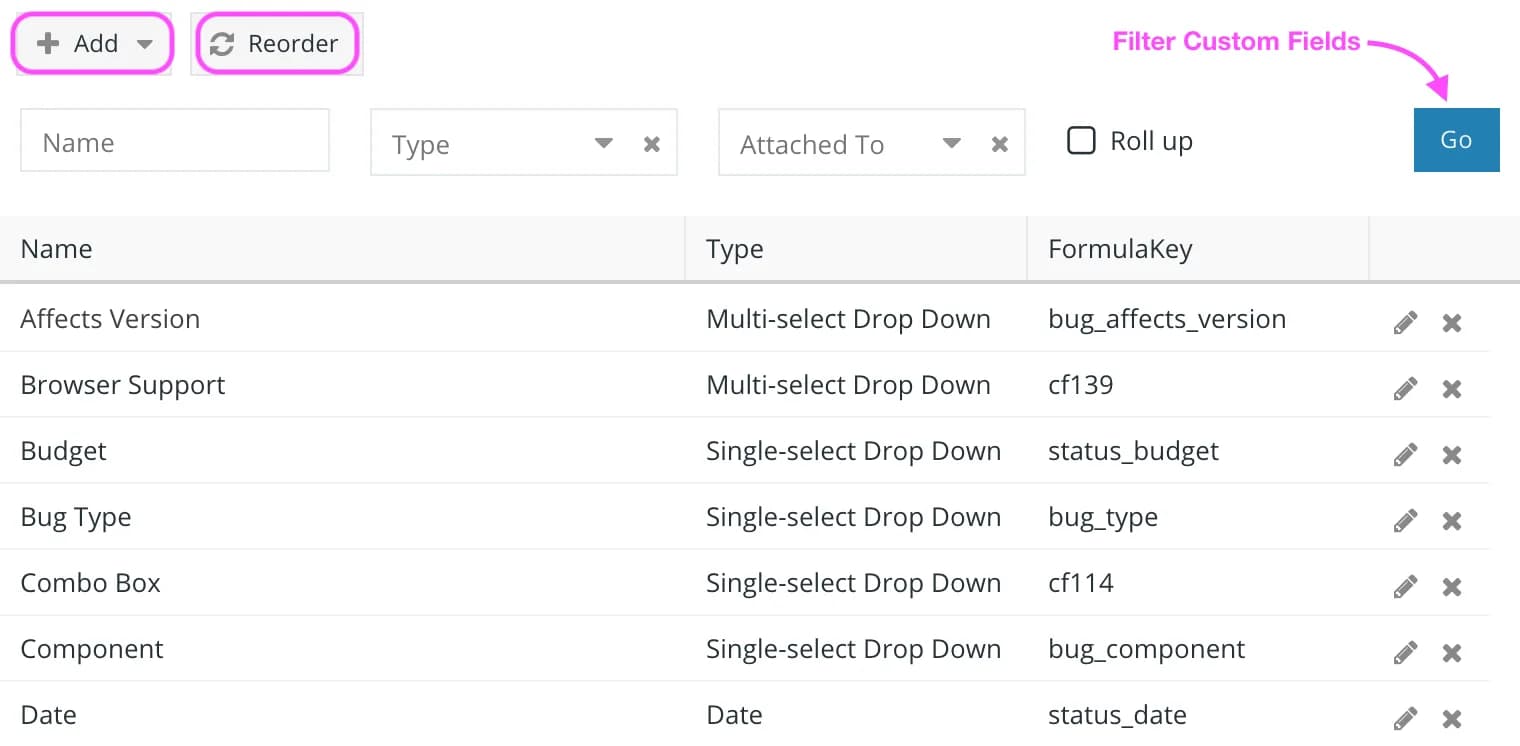The width and height of the screenshot is (1520, 746).
Task: Edit the Date field pencil icon
Action: click(x=1405, y=718)
